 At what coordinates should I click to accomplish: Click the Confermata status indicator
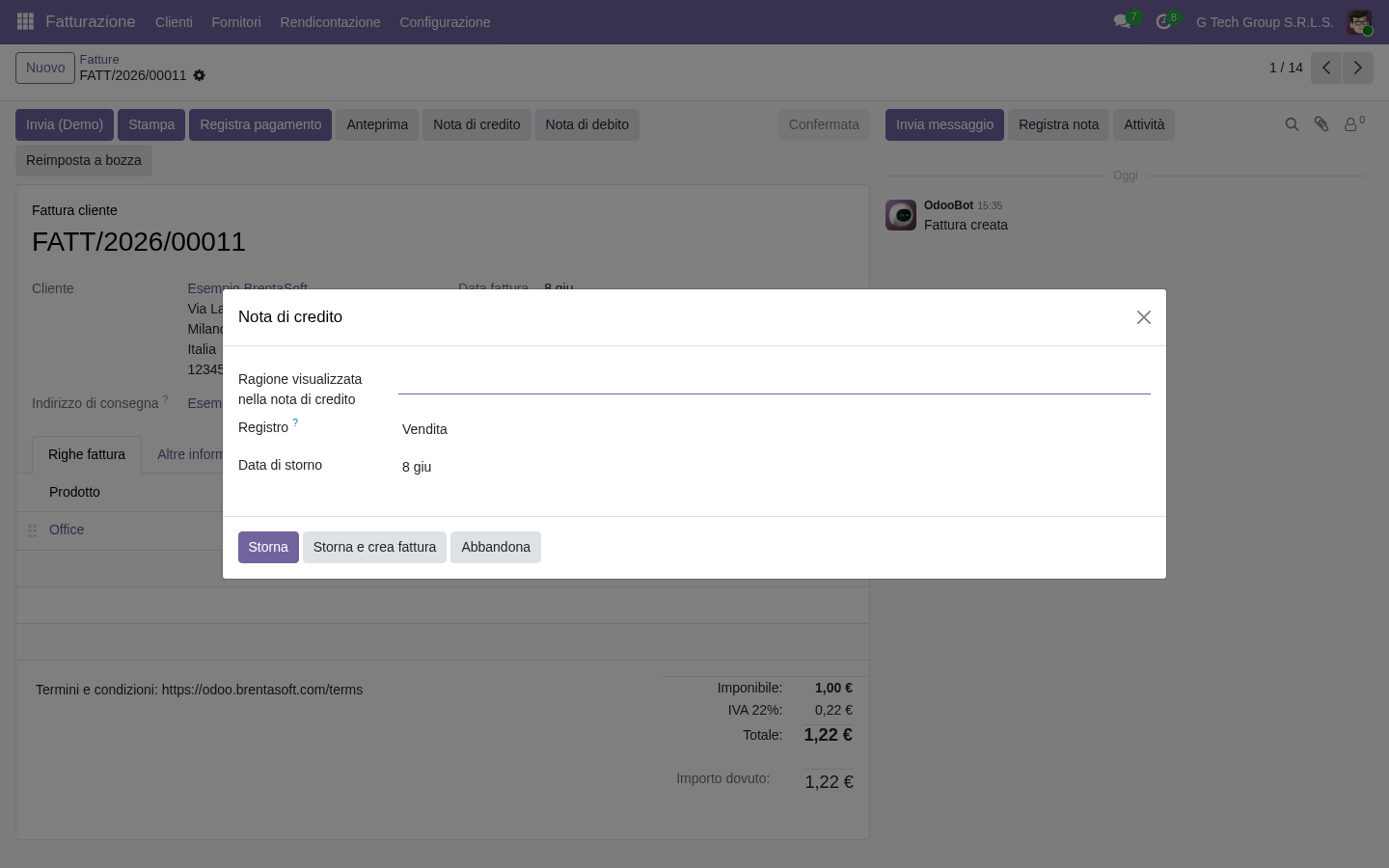pyautogui.click(x=824, y=124)
